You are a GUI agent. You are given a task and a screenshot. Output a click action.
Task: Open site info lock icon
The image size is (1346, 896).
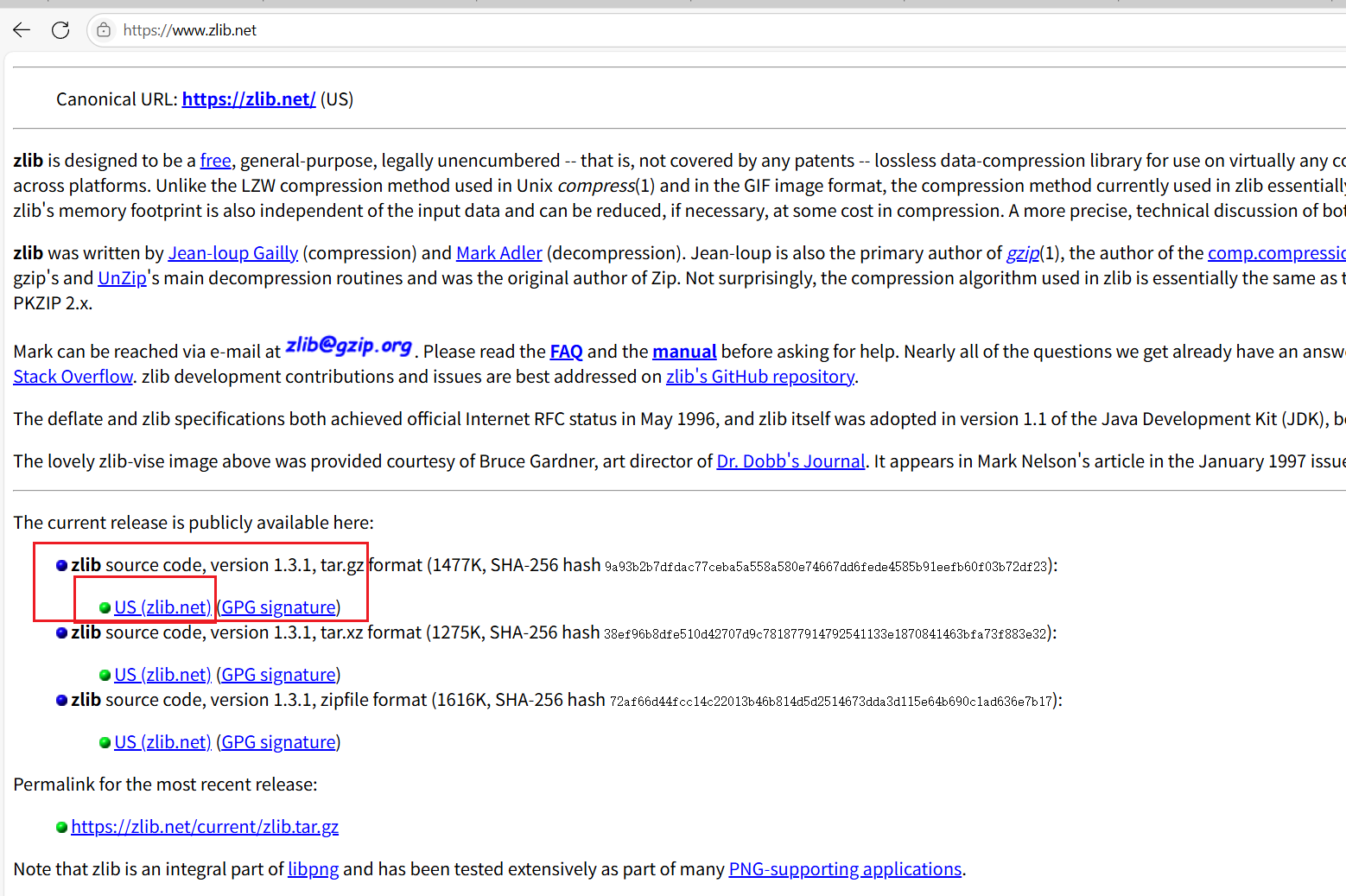(104, 30)
